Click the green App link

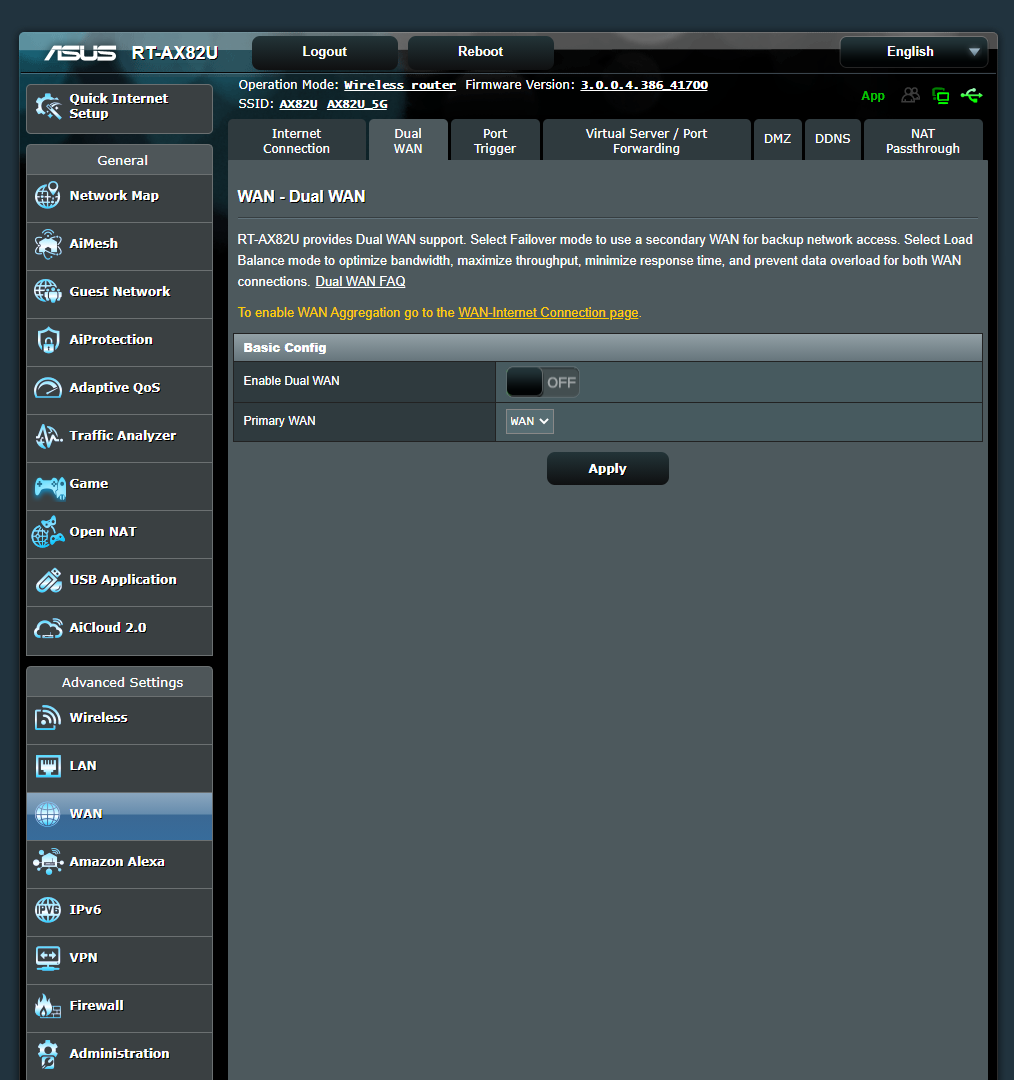click(x=873, y=96)
